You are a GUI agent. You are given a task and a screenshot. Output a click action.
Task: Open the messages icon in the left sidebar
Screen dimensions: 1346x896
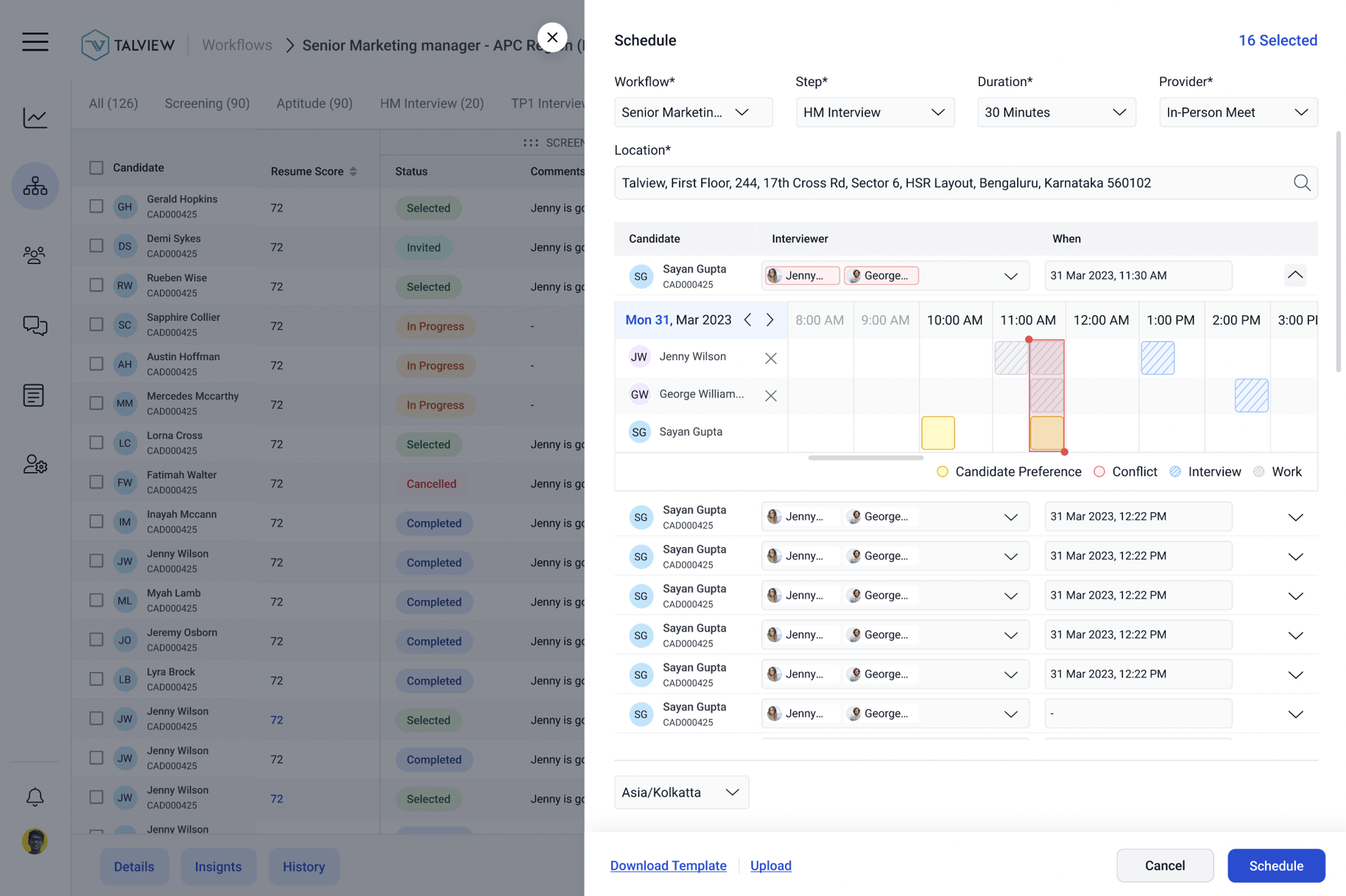[x=35, y=326]
